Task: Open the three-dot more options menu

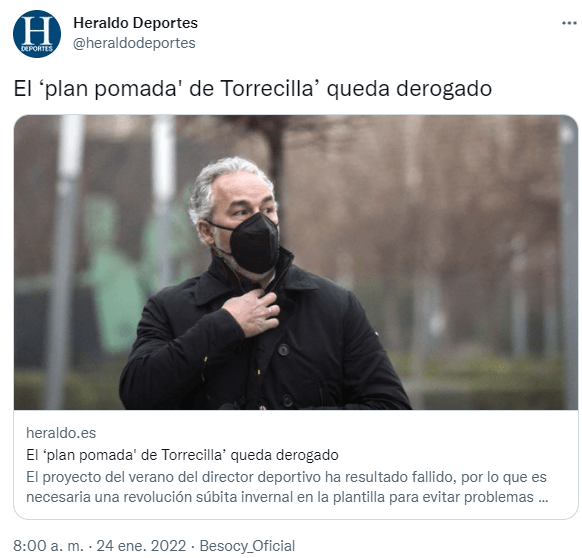Action: click(569, 23)
